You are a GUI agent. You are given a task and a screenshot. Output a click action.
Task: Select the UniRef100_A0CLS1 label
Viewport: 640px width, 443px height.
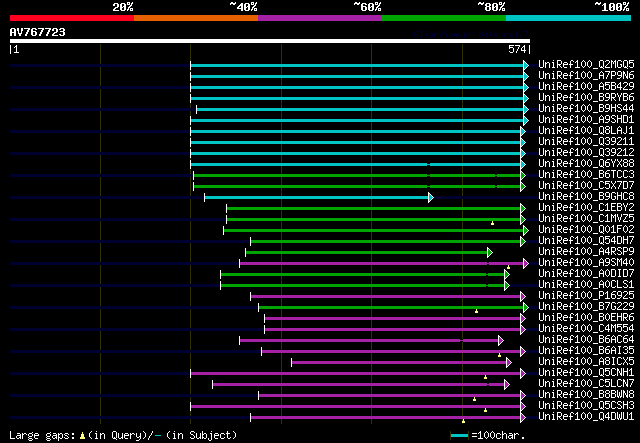pos(586,285)
